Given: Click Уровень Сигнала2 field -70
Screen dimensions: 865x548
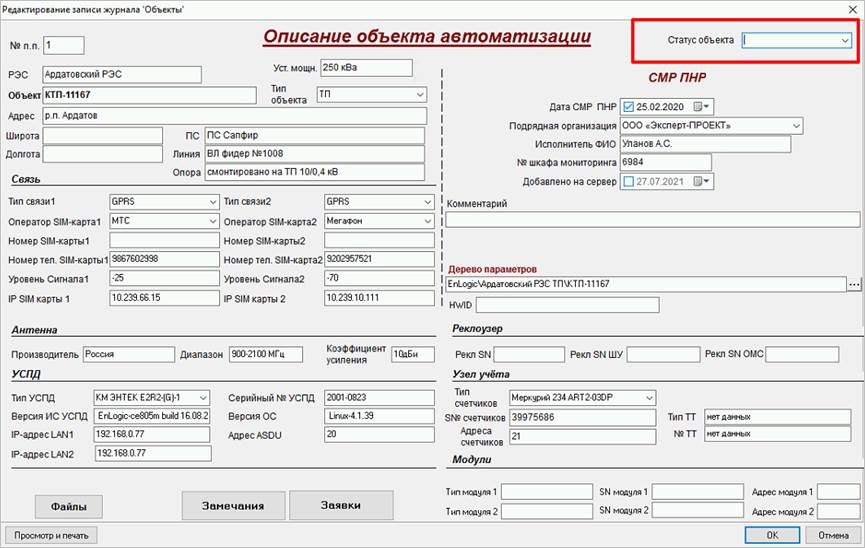Looking at the screenshot, I should [380, 278].
